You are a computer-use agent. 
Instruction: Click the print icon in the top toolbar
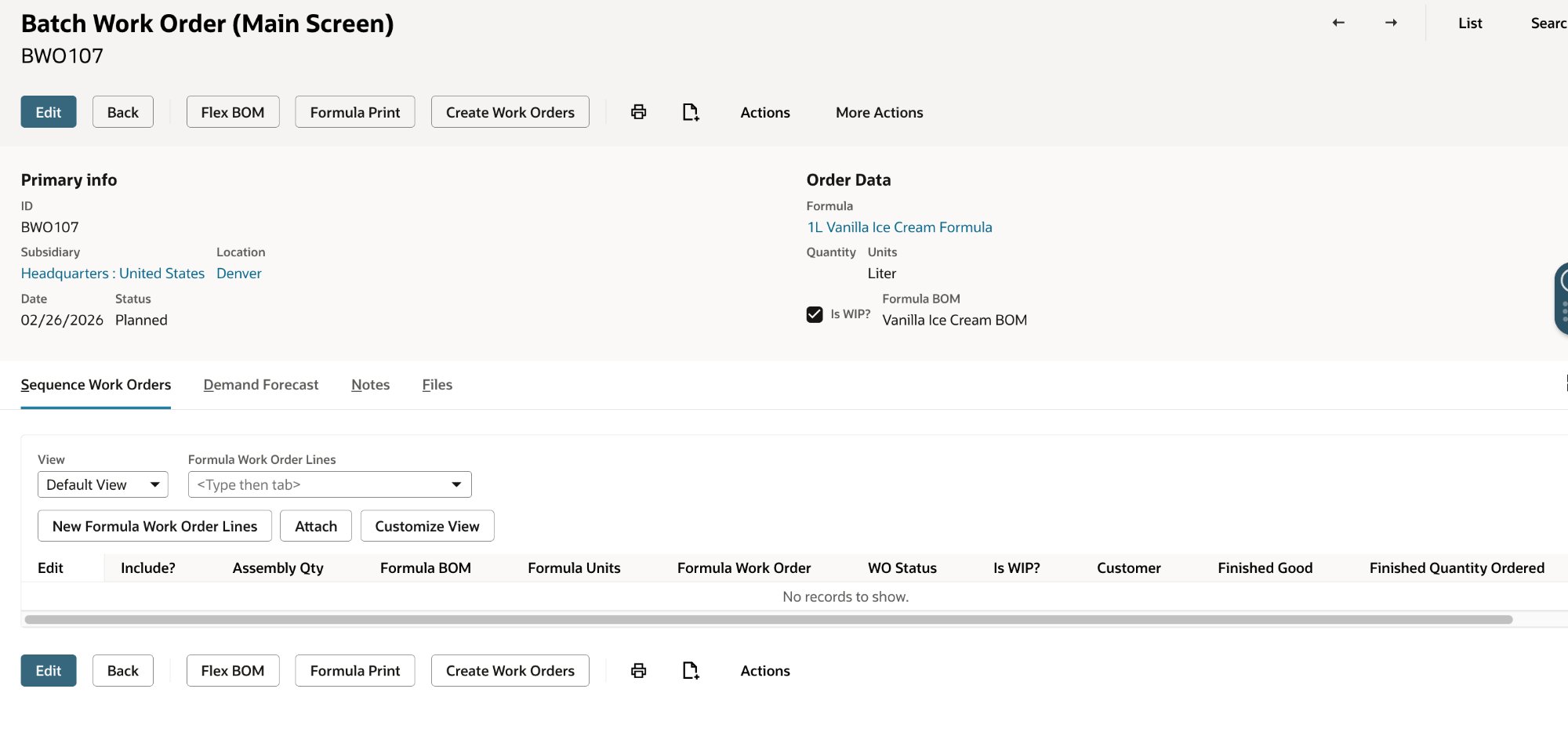pyautogui.click(x=637, y=112)
